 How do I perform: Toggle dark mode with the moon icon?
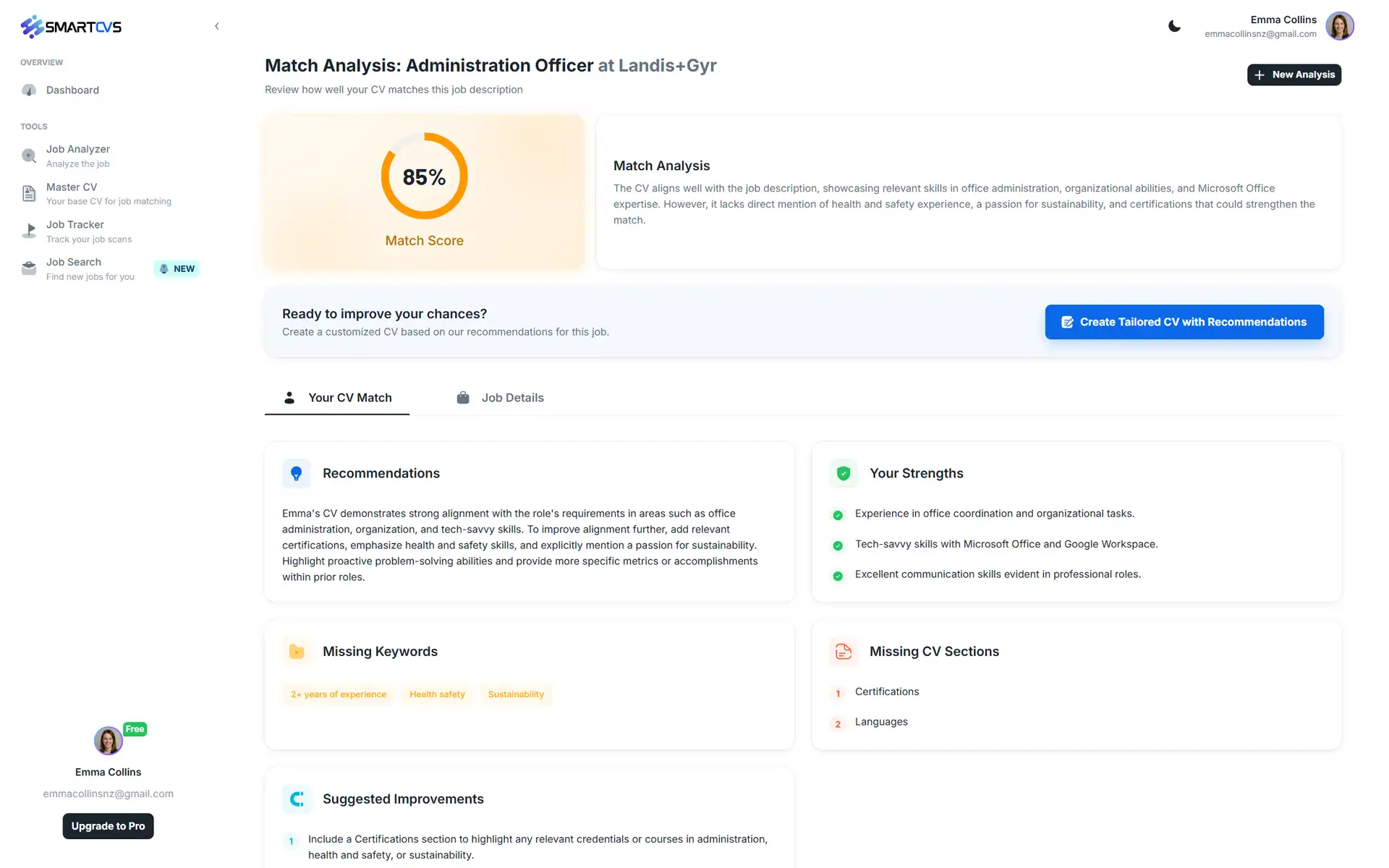[x=1174, y=26]
